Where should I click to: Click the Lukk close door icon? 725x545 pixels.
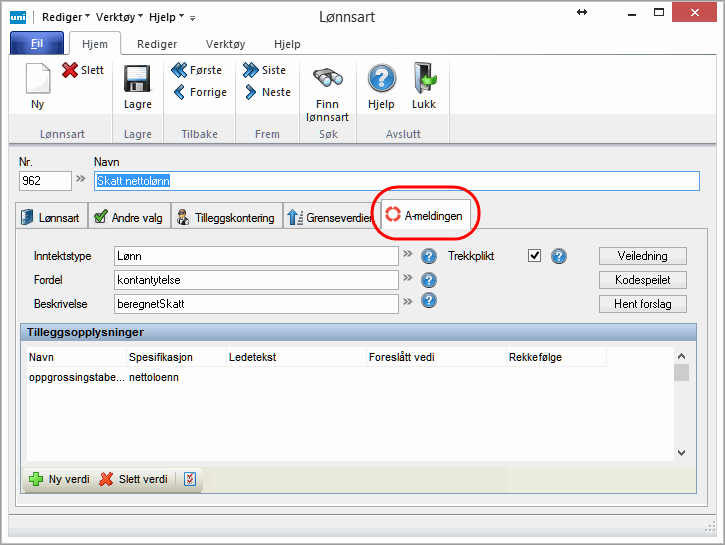424,80
